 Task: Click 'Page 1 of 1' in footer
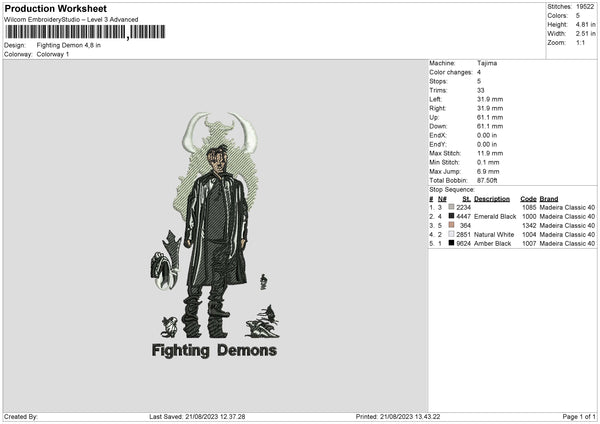[x=579, y=417]
